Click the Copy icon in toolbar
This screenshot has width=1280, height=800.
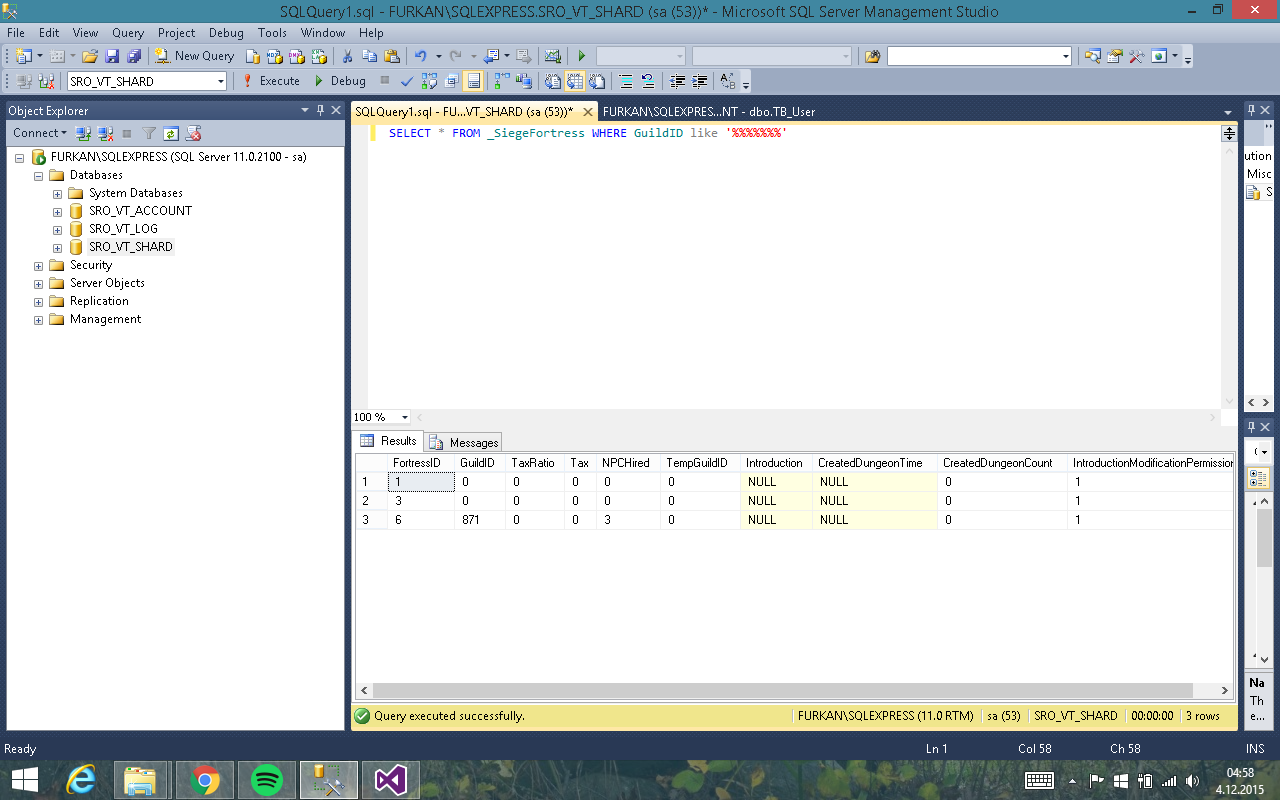[x=369, y=56]
